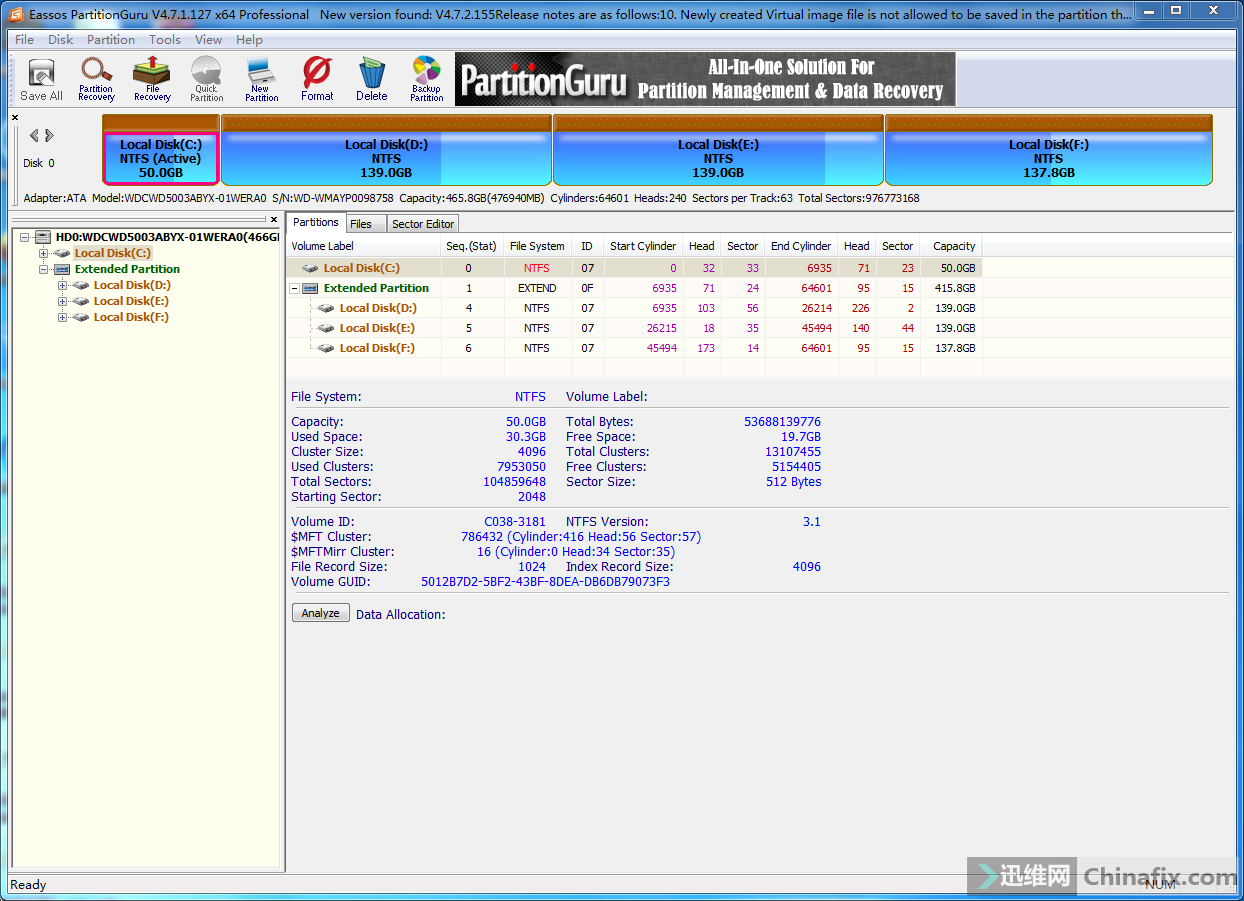Click the Format toolbar icon
The image size is (1244, 901).
[317, 79]
